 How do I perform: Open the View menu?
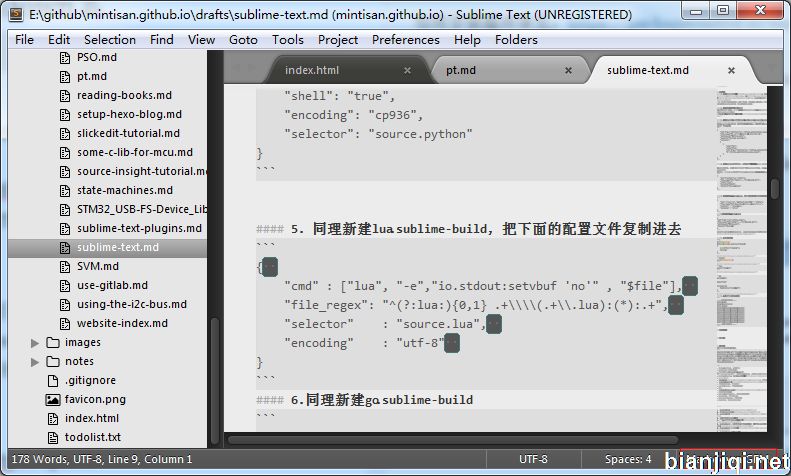point(202,39)
